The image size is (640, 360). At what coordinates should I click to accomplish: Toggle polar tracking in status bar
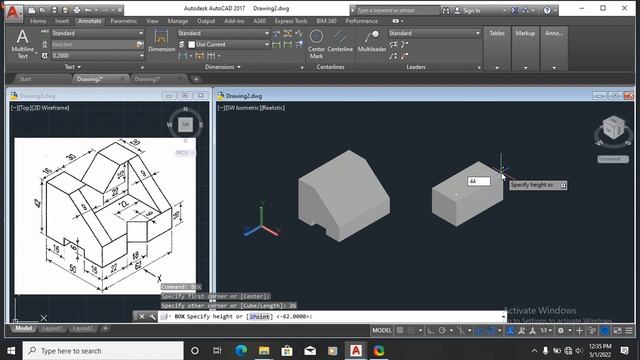[x=442, y=330]
